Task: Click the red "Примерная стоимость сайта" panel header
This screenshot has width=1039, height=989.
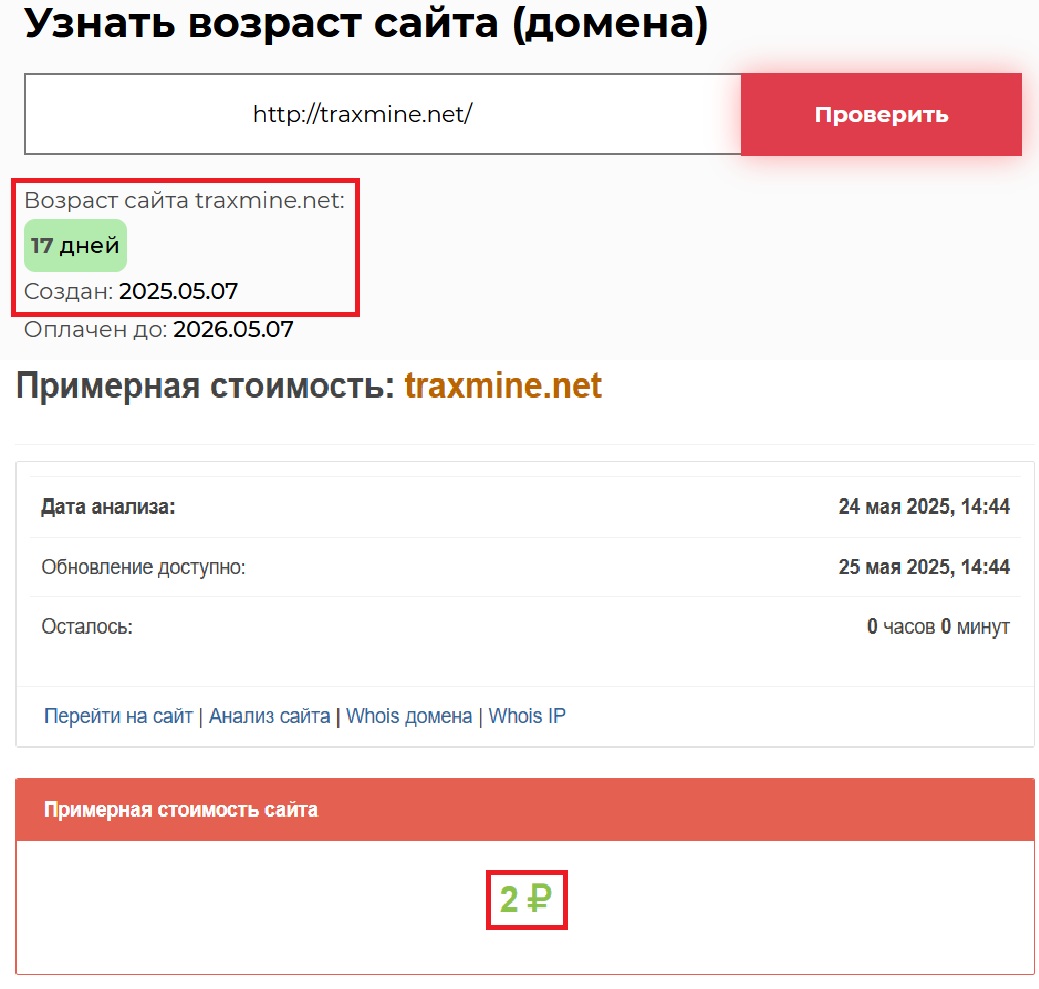Action: tap(181, 810)
